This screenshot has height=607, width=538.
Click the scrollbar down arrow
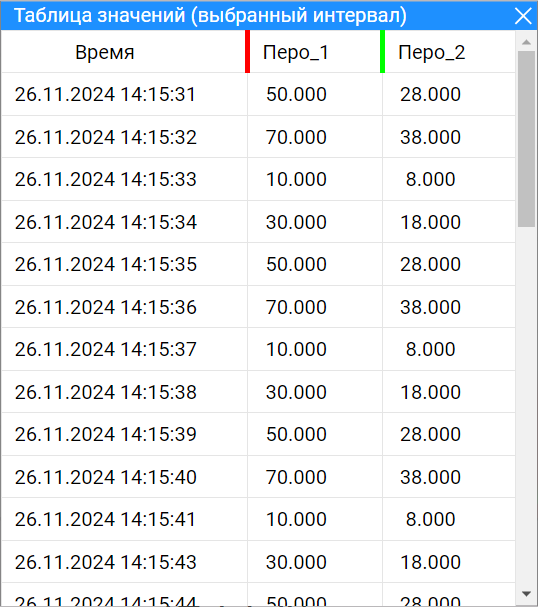(x=526, y=593)
